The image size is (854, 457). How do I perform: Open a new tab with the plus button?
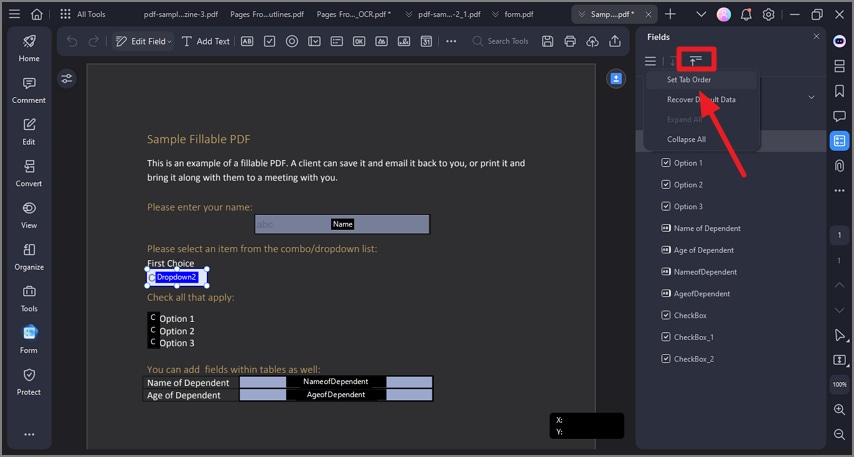[670, 15]
